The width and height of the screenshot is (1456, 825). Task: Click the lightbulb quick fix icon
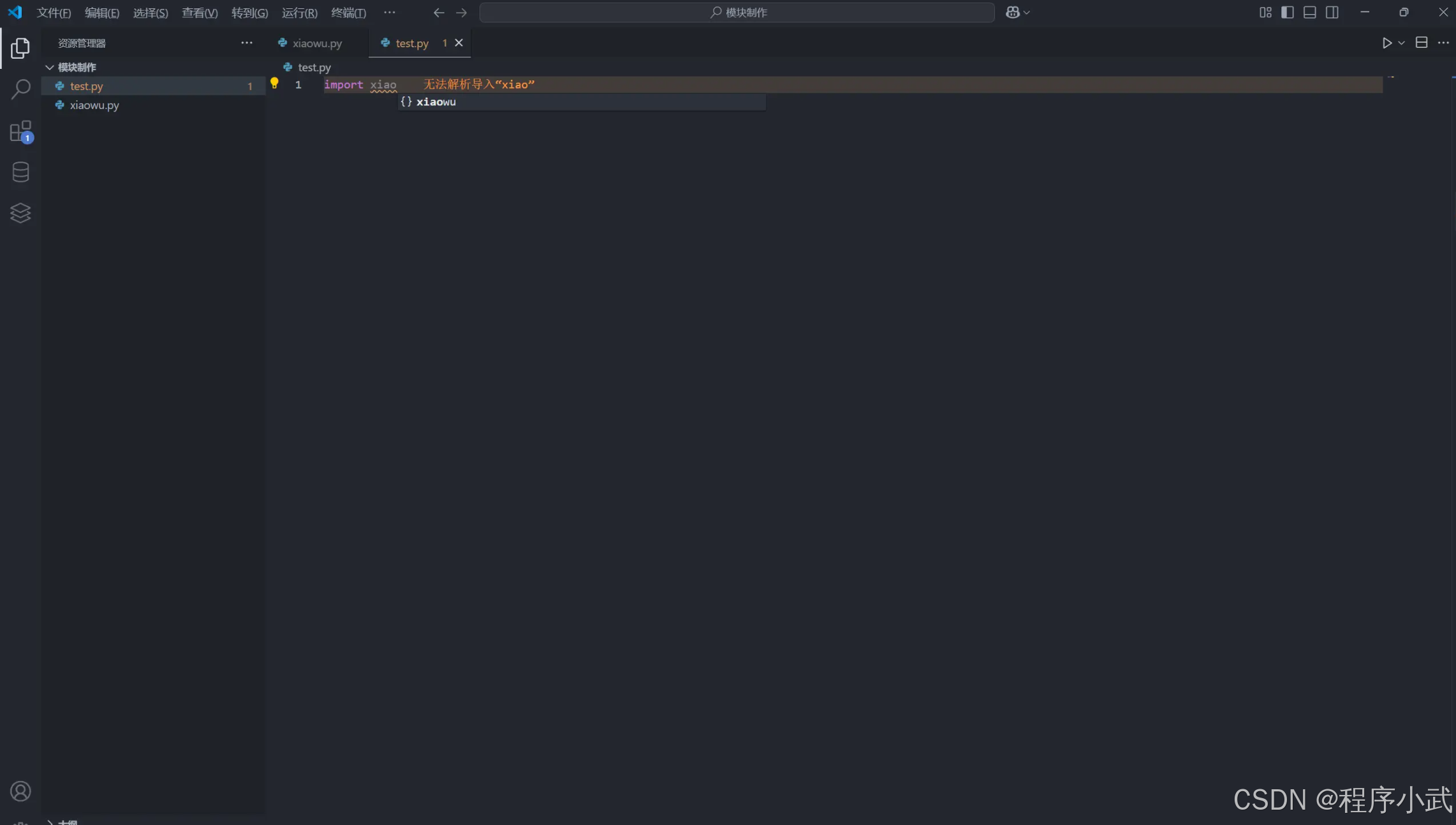click(274, 83)
